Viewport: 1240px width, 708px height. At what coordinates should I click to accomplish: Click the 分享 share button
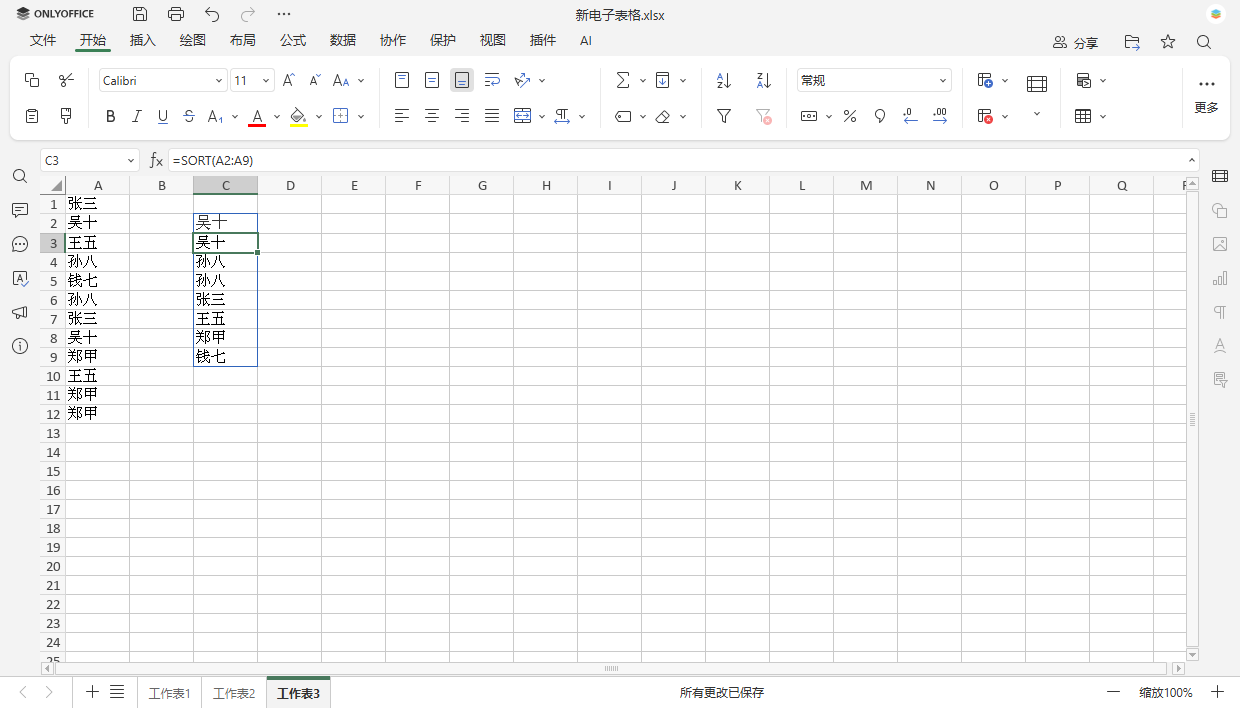tap(1075, 43)
